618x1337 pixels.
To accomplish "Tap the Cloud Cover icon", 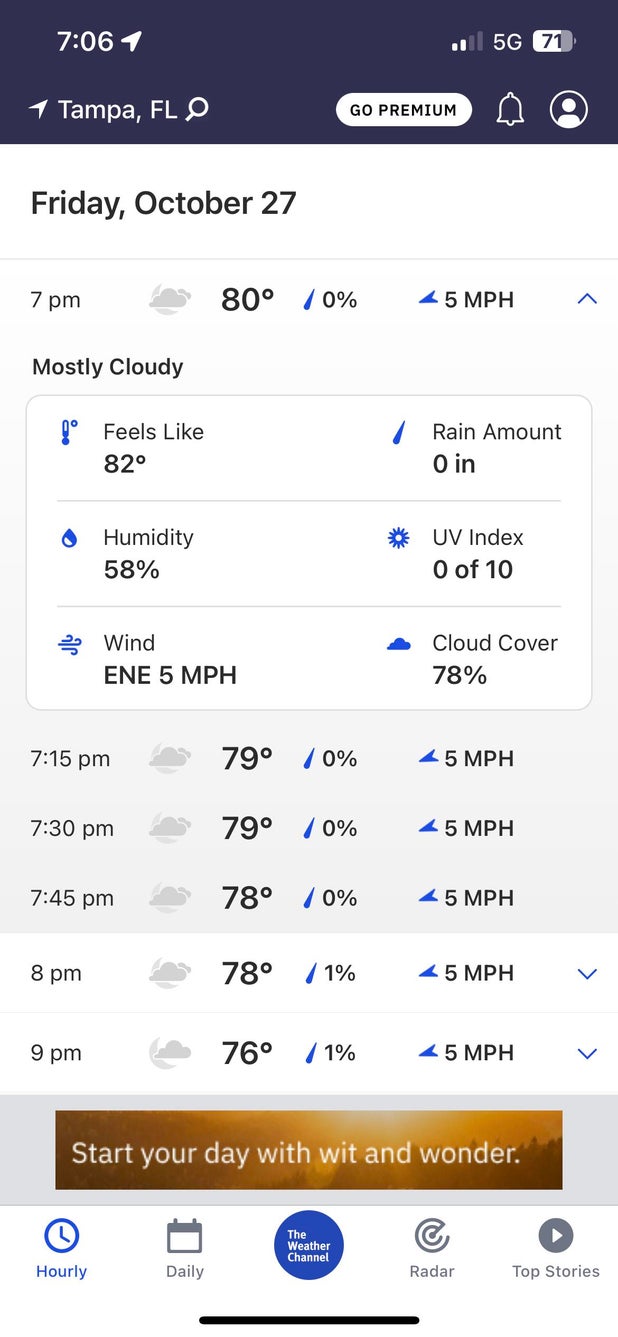I will click(x=399, y=645).
